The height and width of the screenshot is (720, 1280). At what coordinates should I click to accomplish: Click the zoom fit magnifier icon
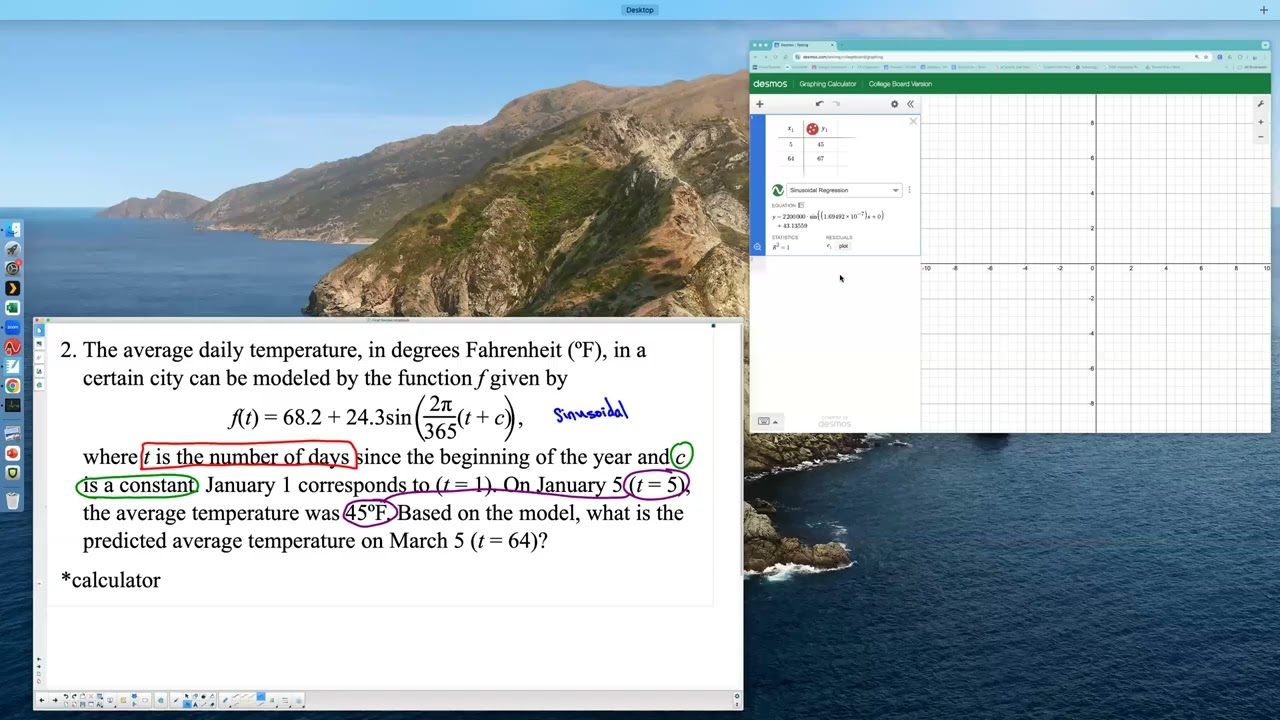click(x=757, y=246)
